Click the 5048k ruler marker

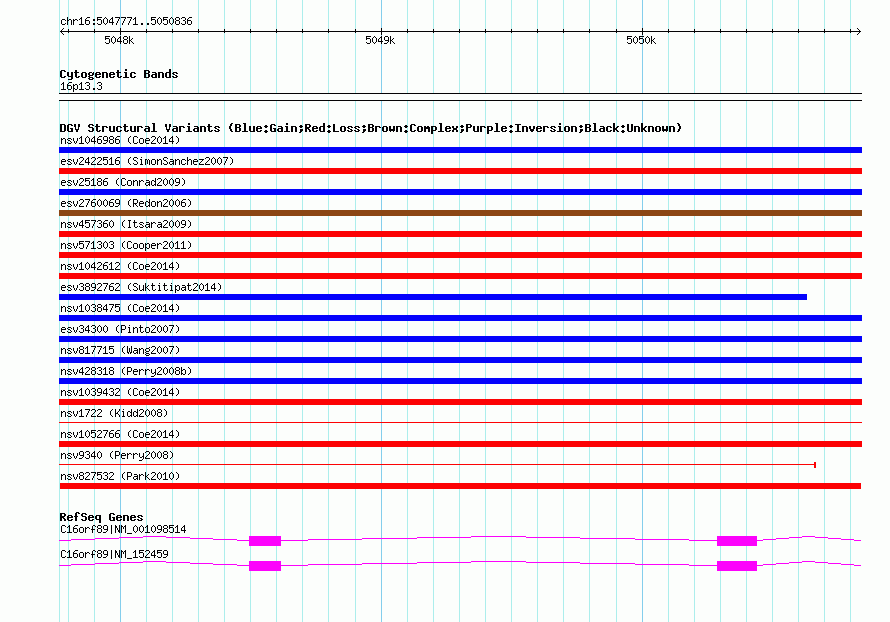pos(119,40)
